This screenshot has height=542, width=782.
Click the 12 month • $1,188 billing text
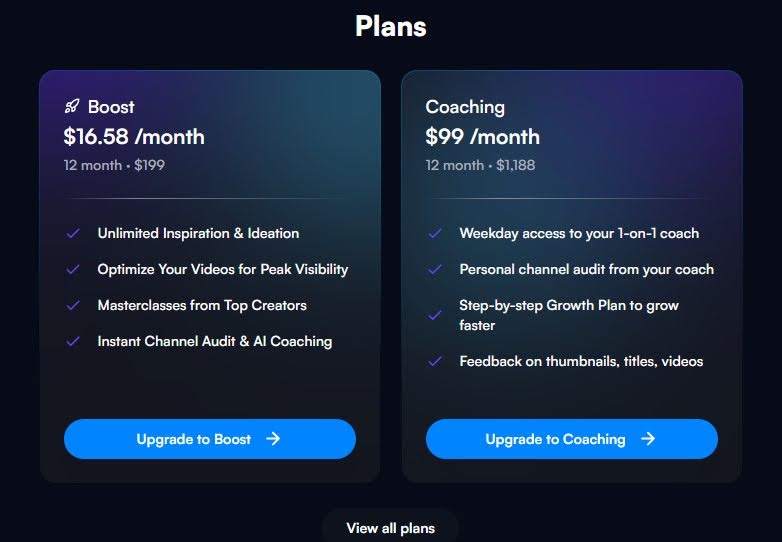(480, 165)
